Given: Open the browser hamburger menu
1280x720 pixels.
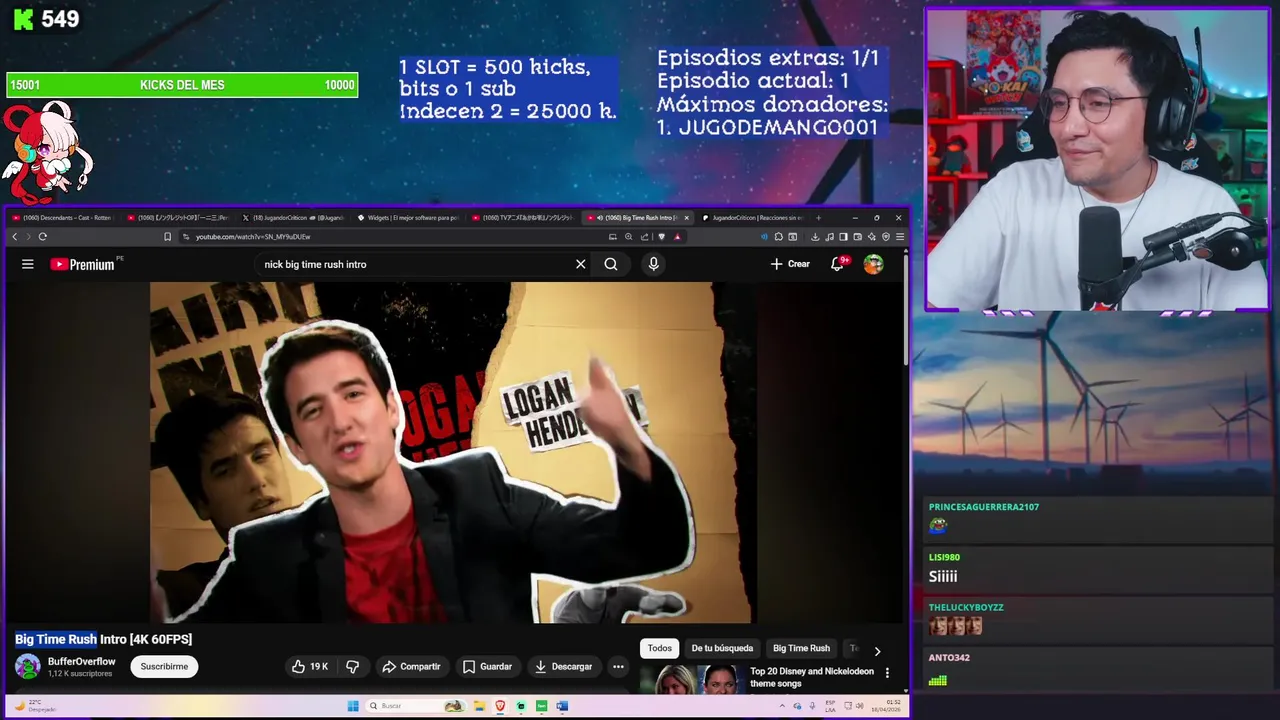Looking at the screenshot, I should [900, 237].
